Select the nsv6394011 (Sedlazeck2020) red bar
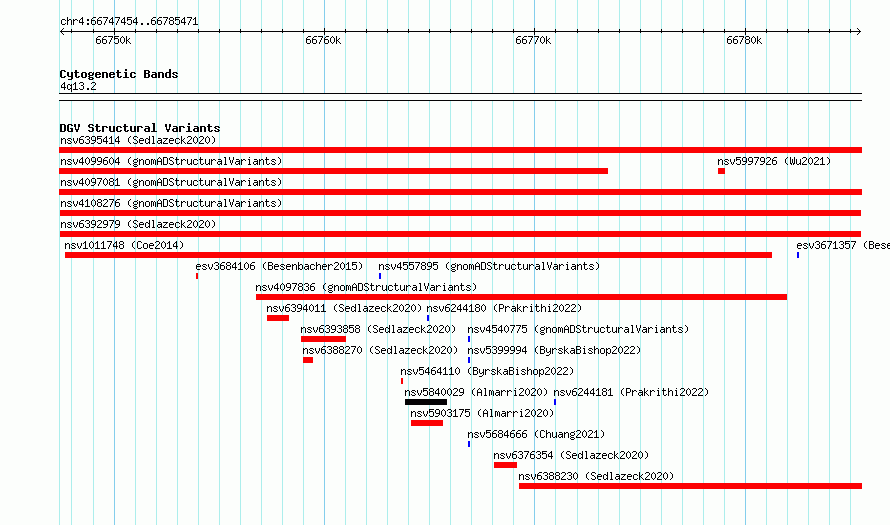This screenshot has width=890, height=525. (278, 318)
